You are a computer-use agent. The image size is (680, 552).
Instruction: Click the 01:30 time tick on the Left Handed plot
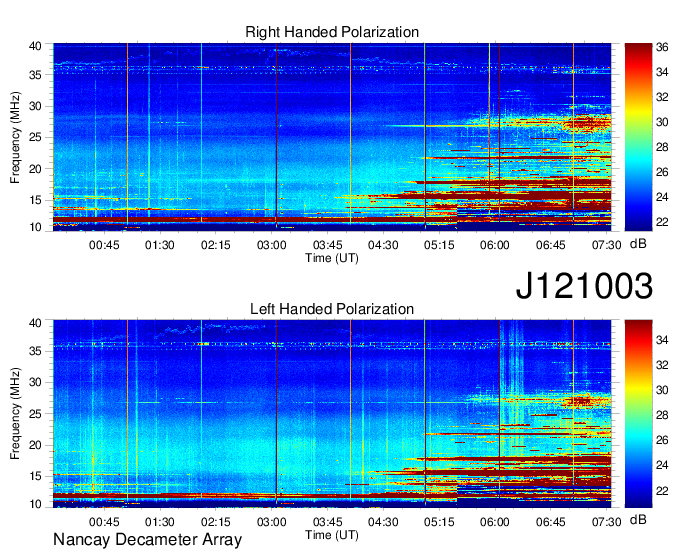(x=160, y=522)
